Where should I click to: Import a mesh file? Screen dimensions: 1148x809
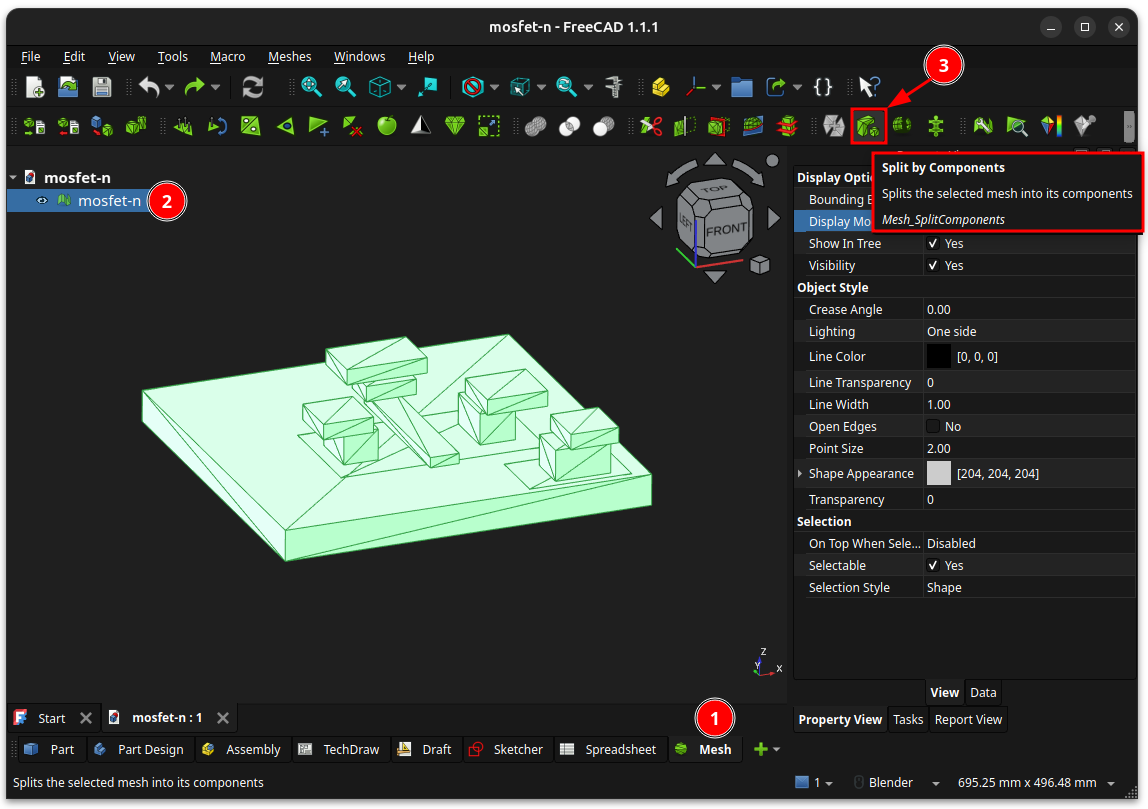(x=34, y=127)
